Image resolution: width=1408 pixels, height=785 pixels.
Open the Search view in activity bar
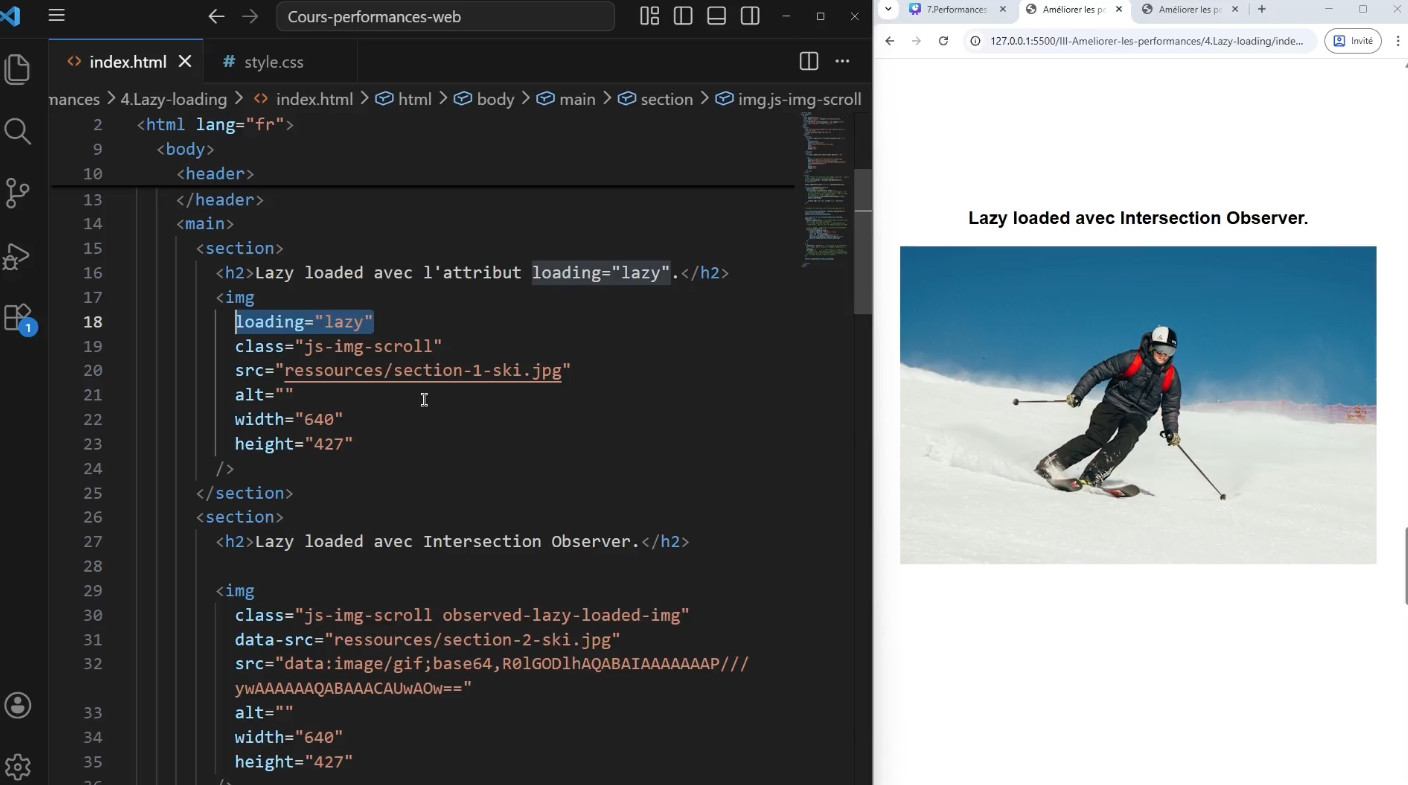tap(18, 131)
